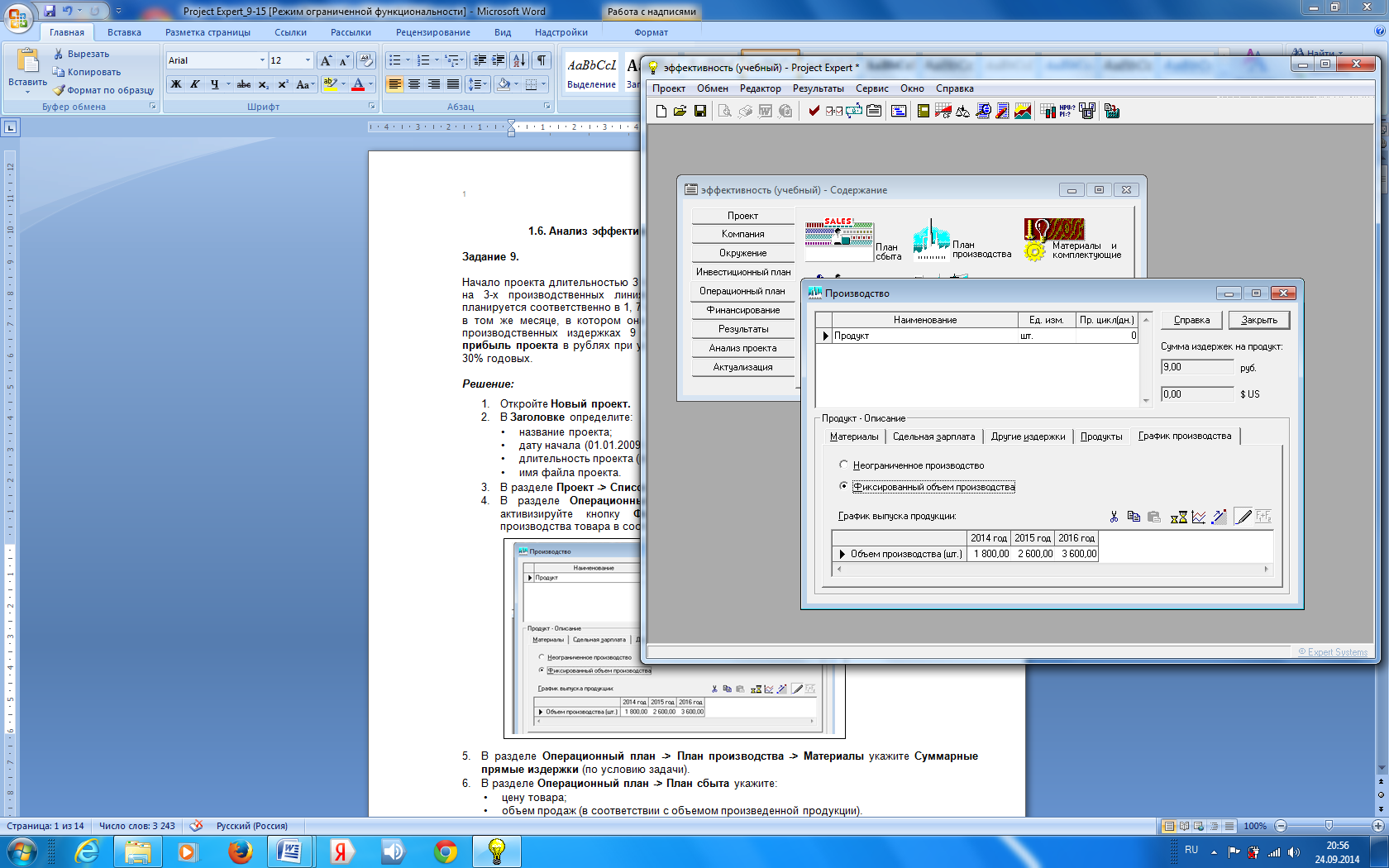Open the line chart icon in Производство
The image size is (1389, 868).
(1199, 517)
